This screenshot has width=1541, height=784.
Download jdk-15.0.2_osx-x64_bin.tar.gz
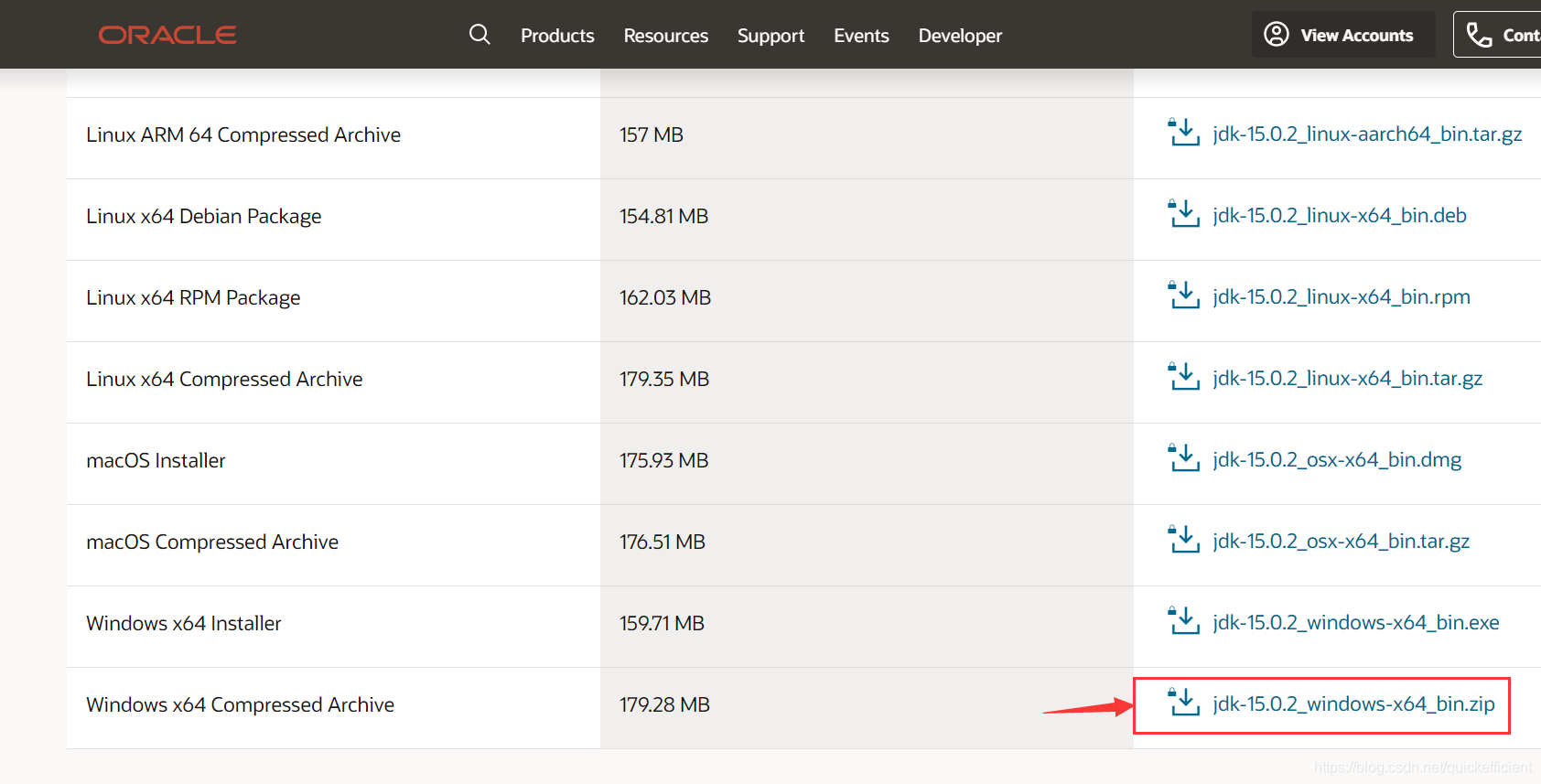[1341, 541]
